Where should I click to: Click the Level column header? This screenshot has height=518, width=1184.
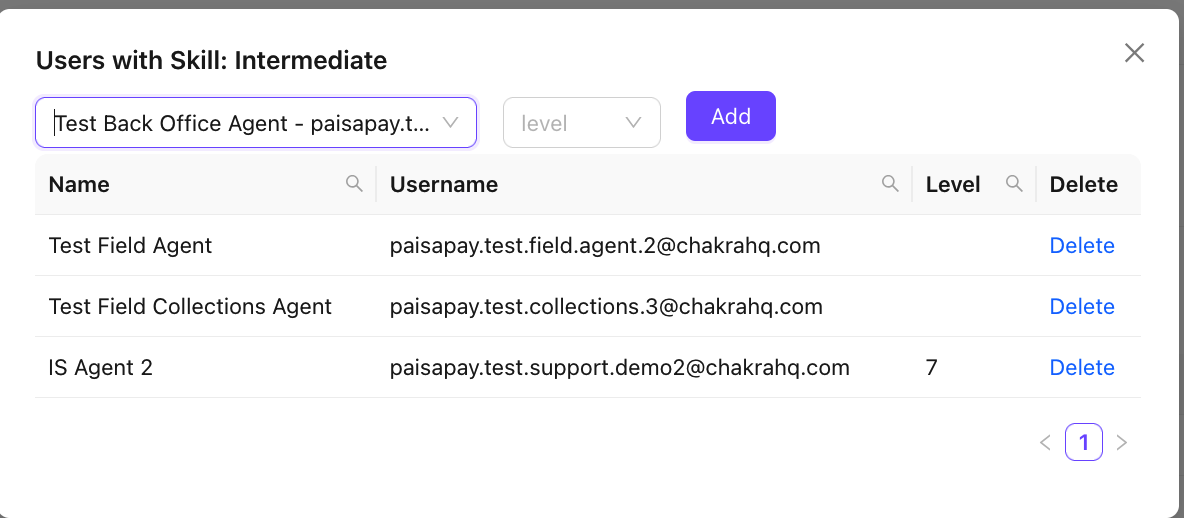[x=953, y=184]
